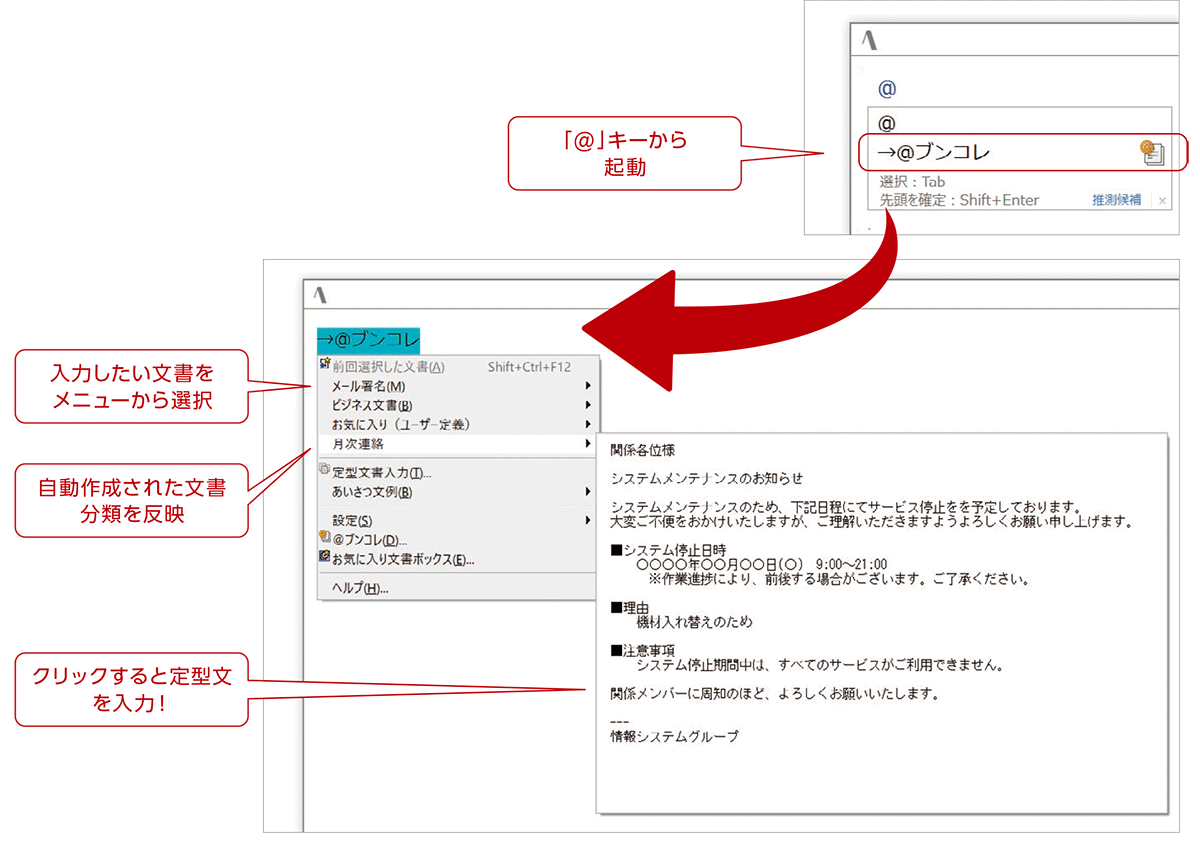This screenshot has height=843, width=1200.
Task: Expand the メール署名(M) submenu
Action: (x=458, y=386)
